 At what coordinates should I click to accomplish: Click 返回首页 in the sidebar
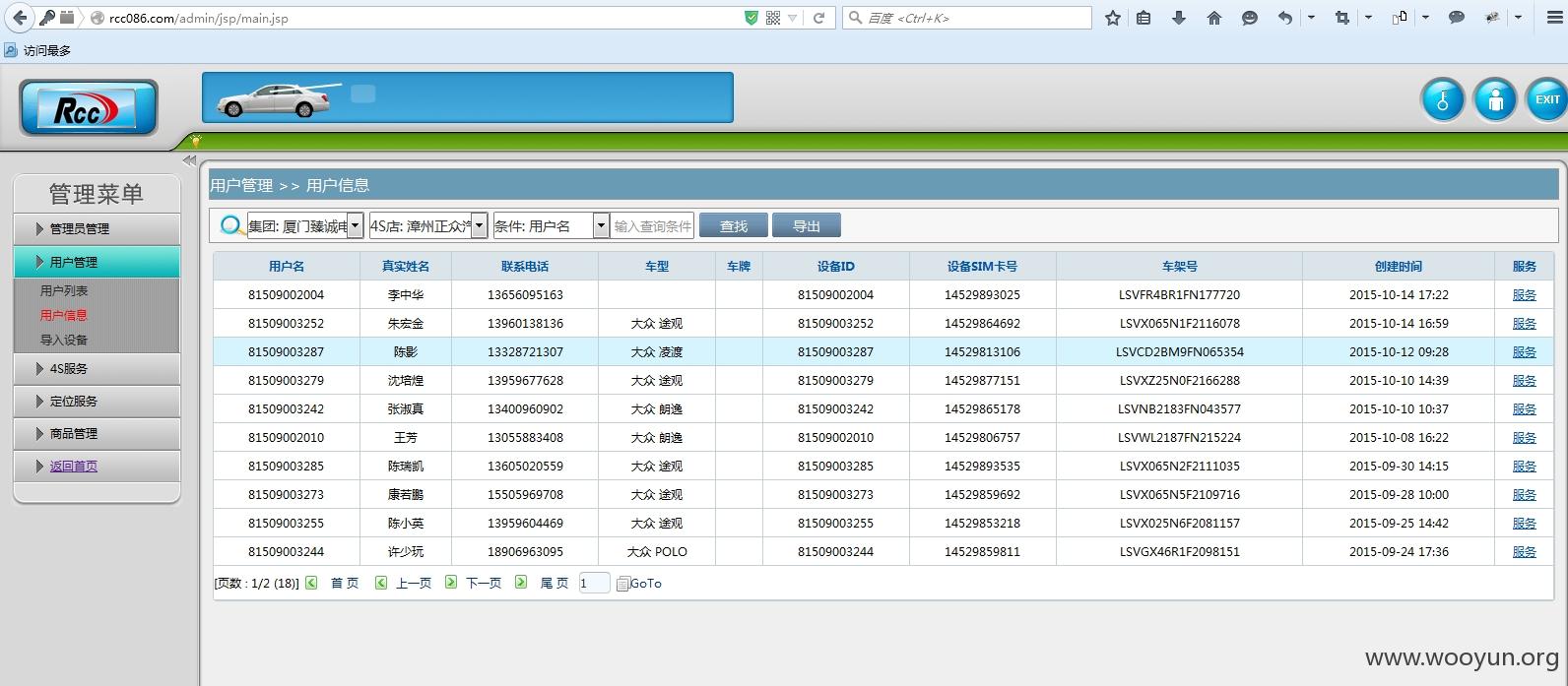[74, 466]
